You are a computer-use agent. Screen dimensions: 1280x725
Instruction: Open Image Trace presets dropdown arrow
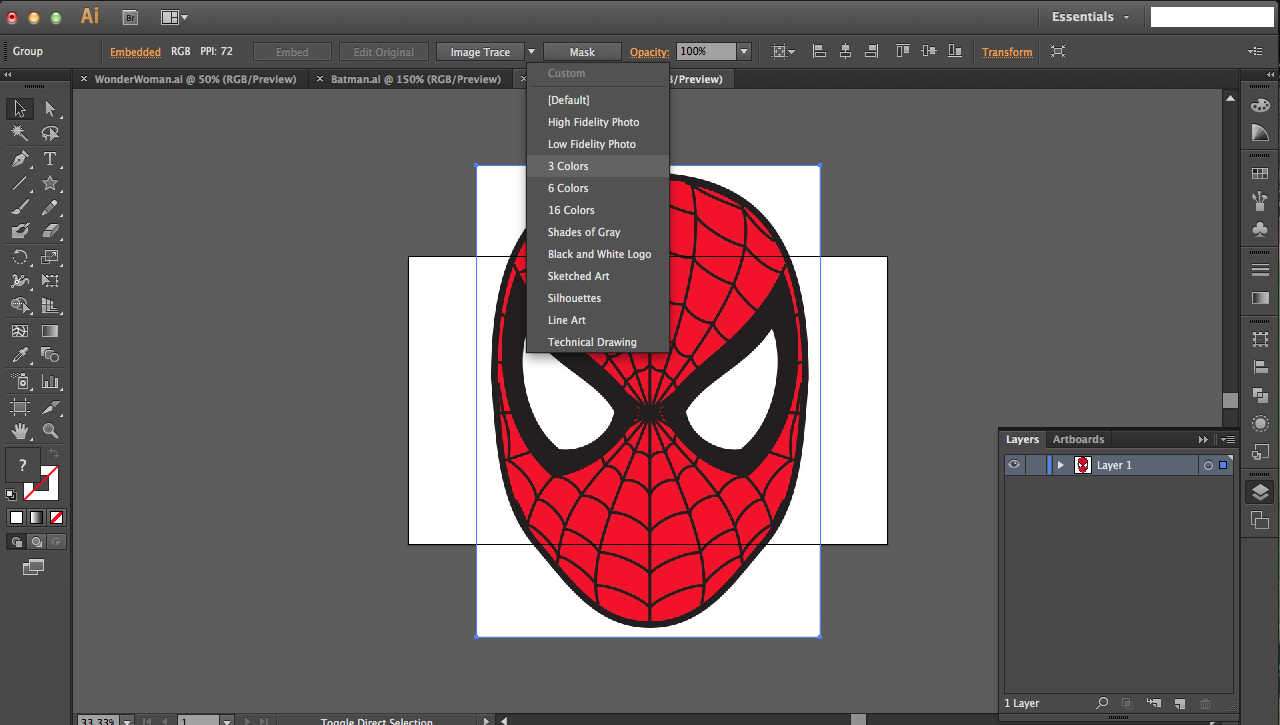tap(531, 52)
